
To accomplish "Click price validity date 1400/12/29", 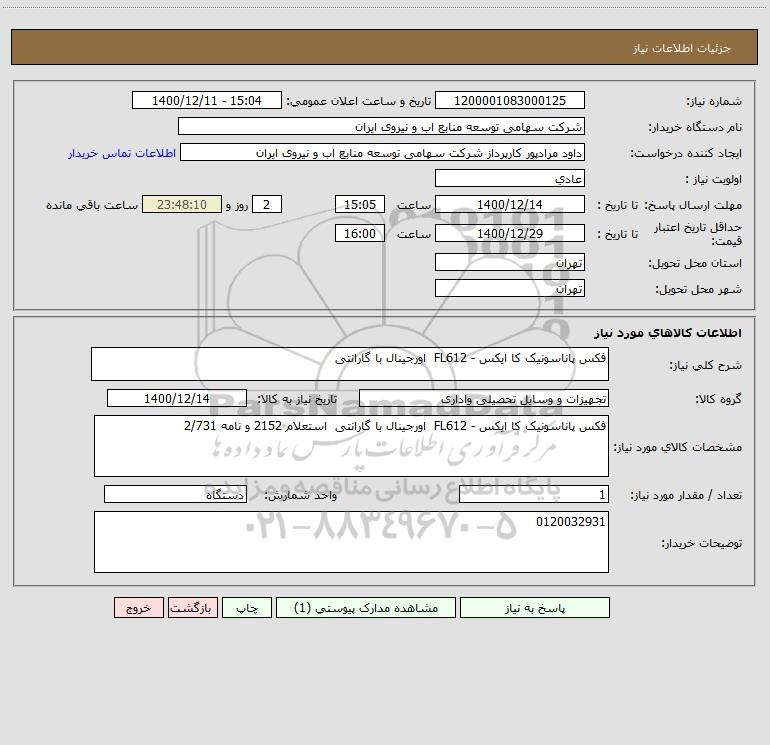I will tap(510, 233).
